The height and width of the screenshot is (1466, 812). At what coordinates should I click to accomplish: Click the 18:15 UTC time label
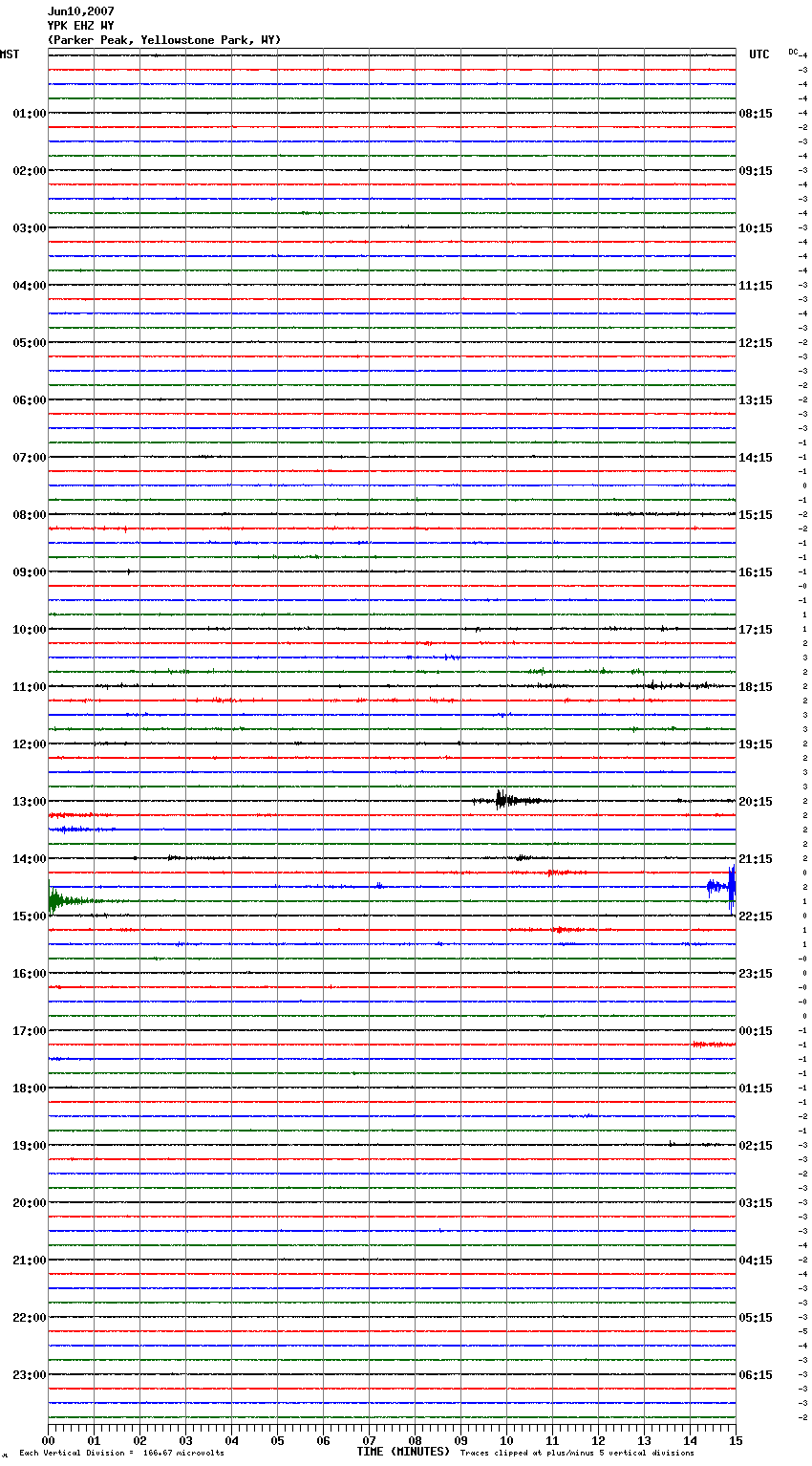click(756, 687)
